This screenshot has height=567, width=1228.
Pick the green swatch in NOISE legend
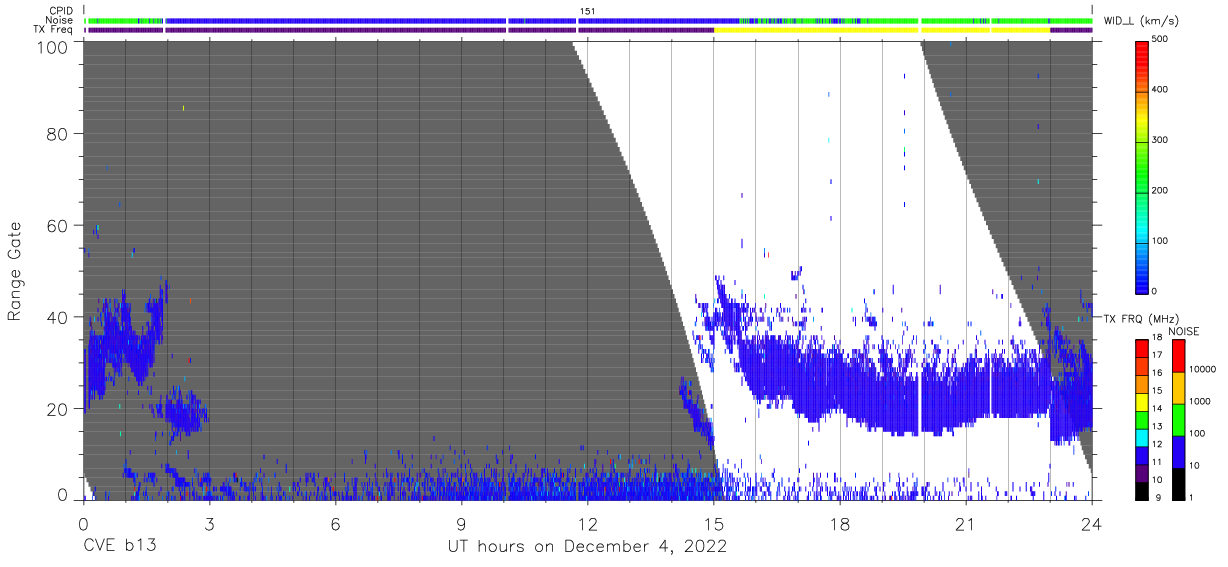coord(1178,419)
